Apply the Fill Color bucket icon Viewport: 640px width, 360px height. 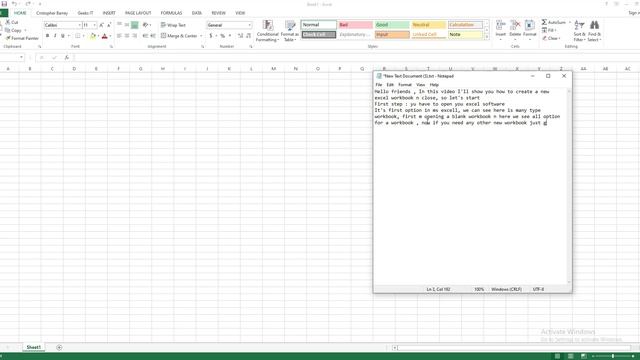click(93, 36)
